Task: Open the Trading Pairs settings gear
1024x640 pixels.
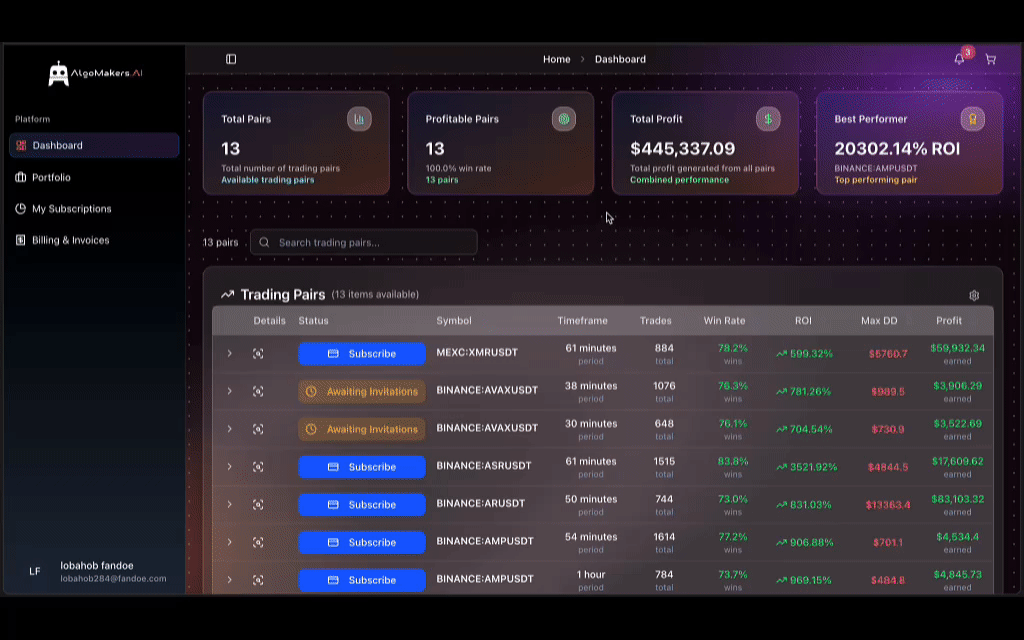Action: point(975,295)
